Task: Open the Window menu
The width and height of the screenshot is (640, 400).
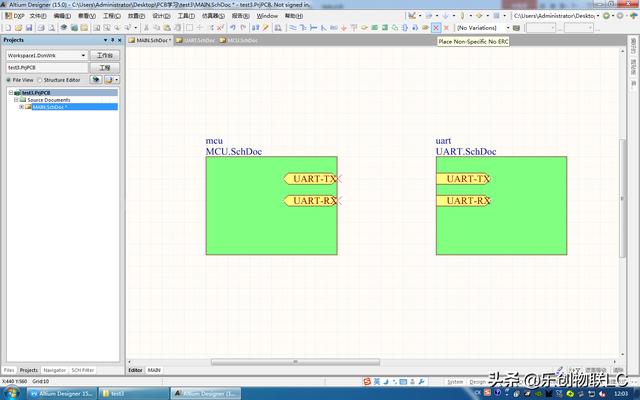Action: pyautogui.click(x=267, y=16)
